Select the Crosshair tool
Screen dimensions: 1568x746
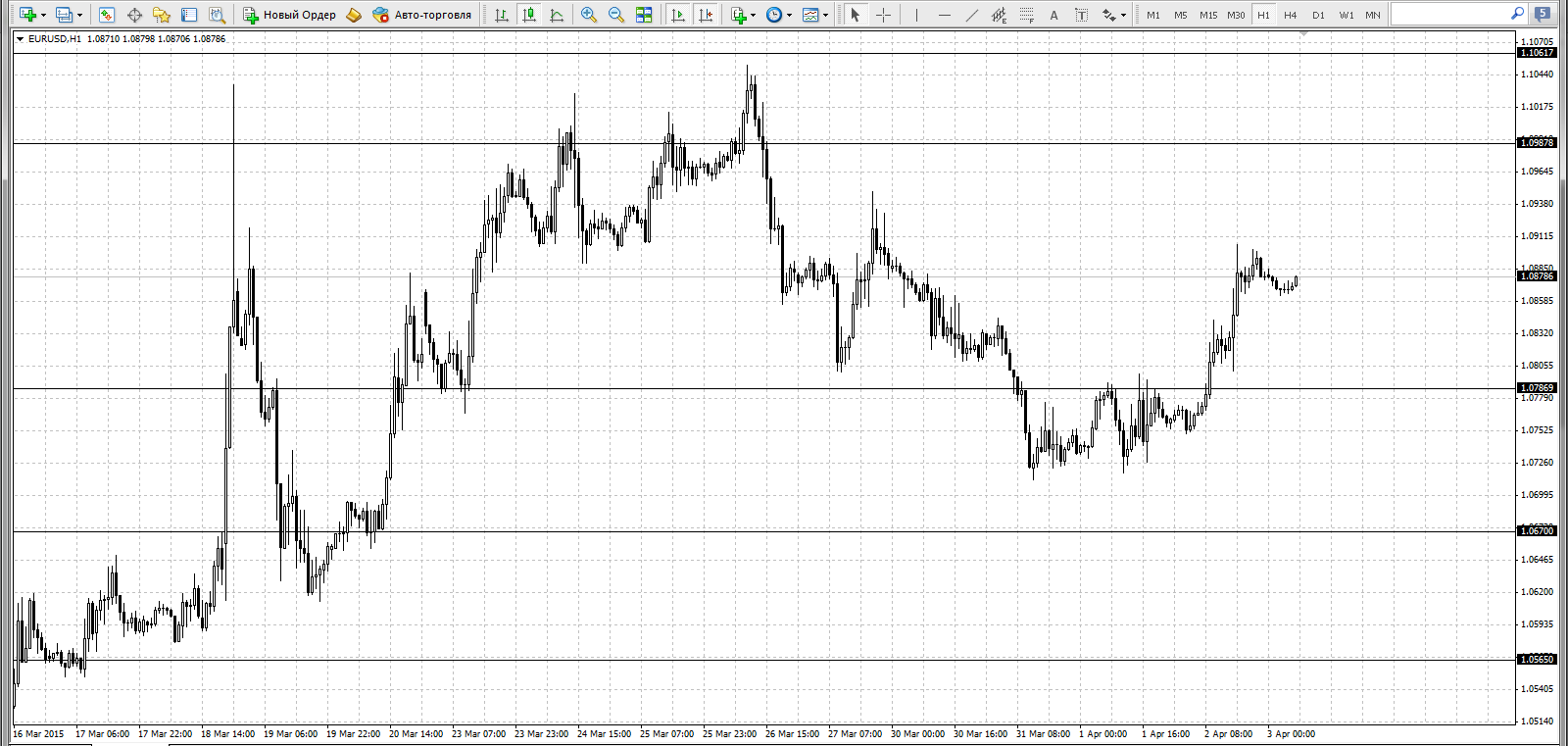pyautogui.click(x=883, y=15)
